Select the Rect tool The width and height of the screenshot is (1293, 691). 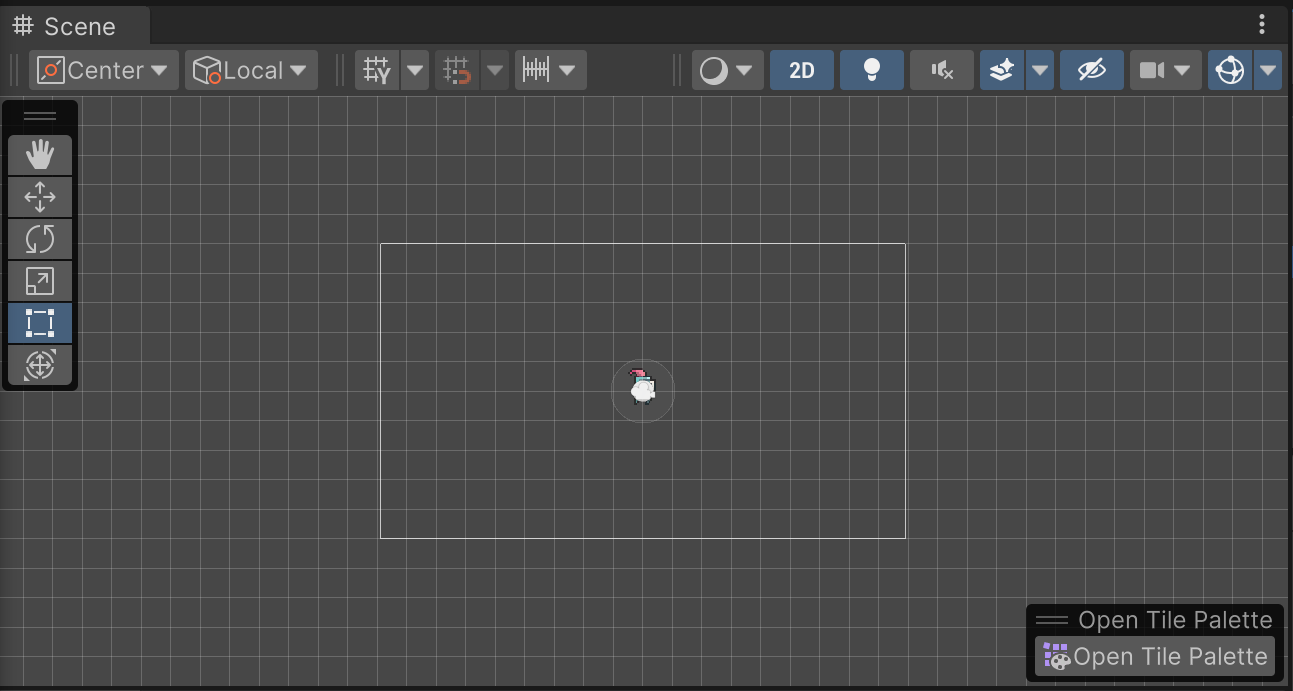click(x=40, y=323)
